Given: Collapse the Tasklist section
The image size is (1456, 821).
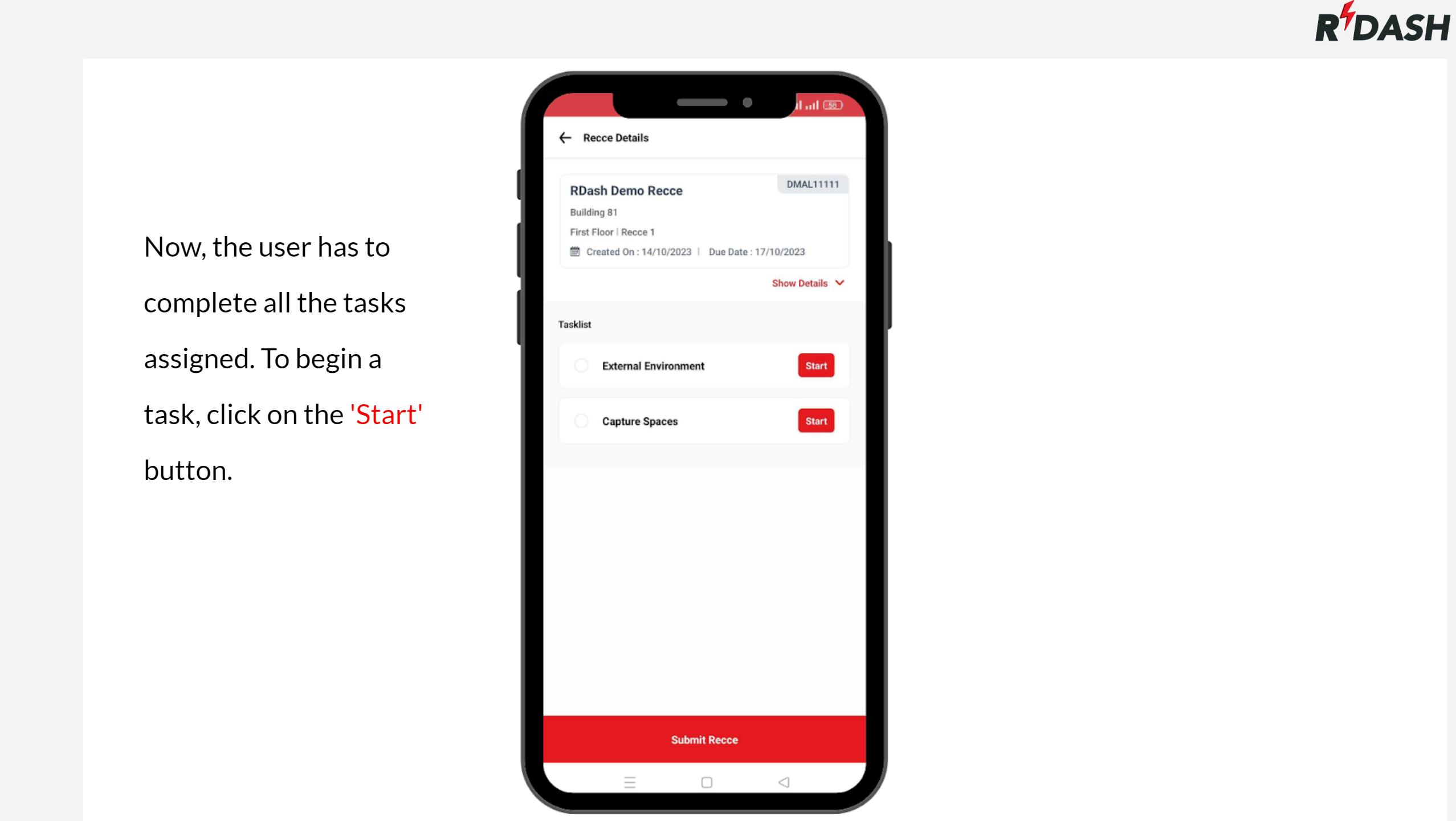Looking at the screenshot, I should coord(574,324).
